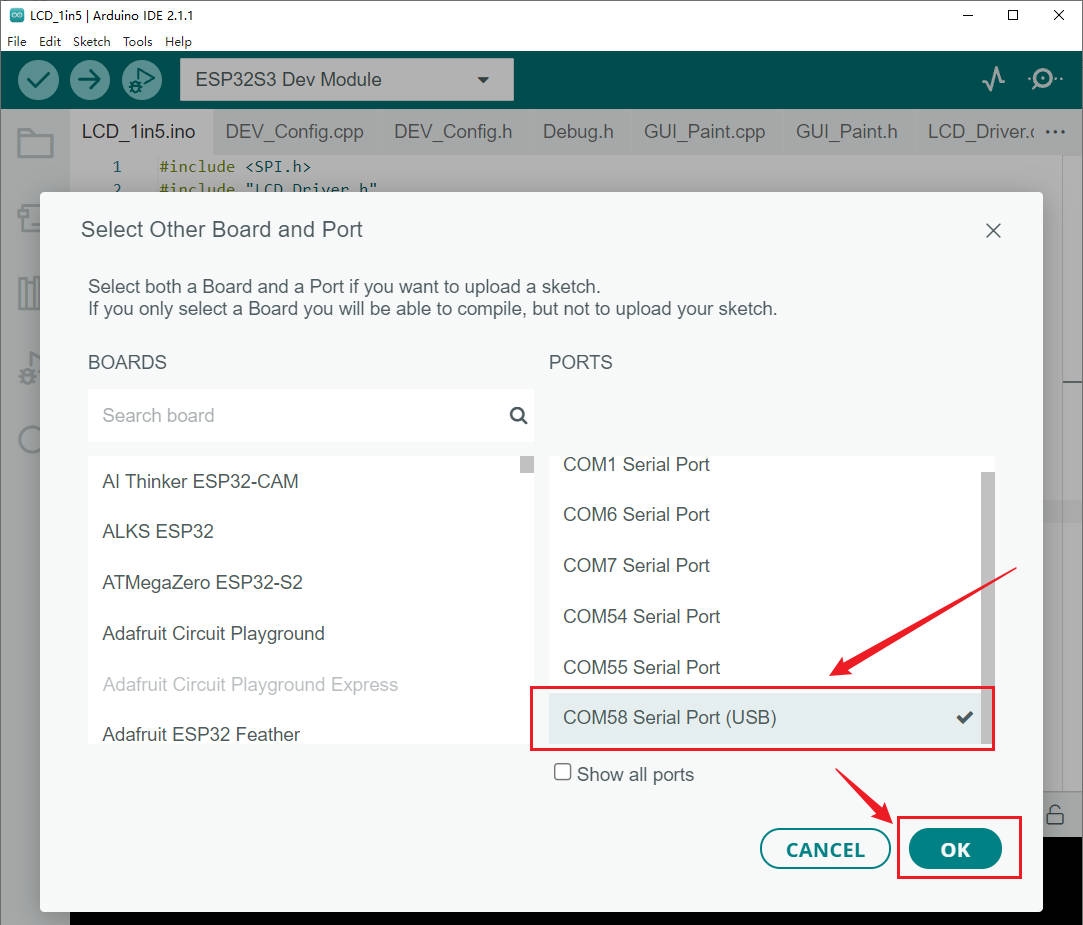Switch to the Debug.h tab

coord(578,131)
